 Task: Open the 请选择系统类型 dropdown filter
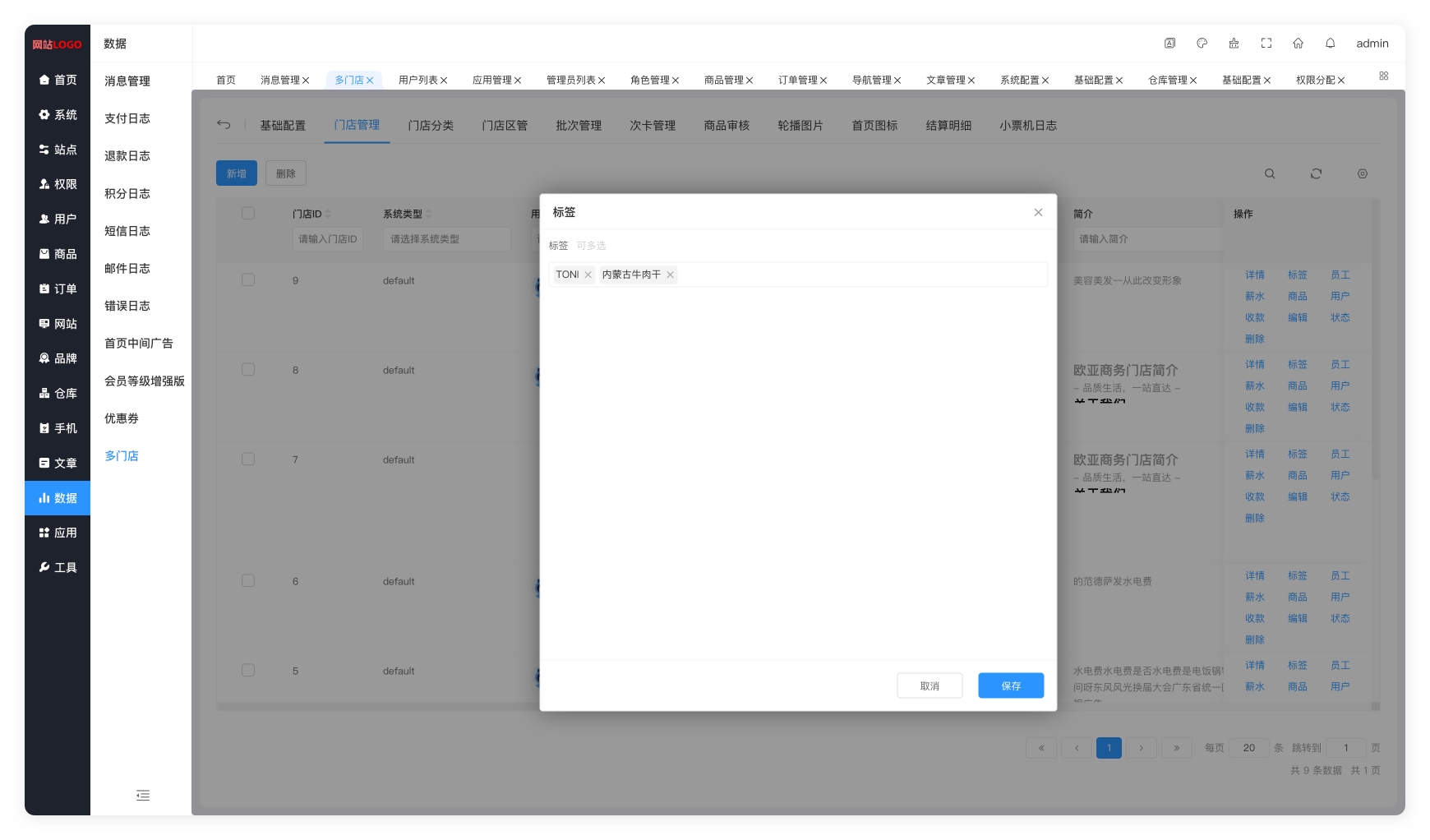[446, 239]
